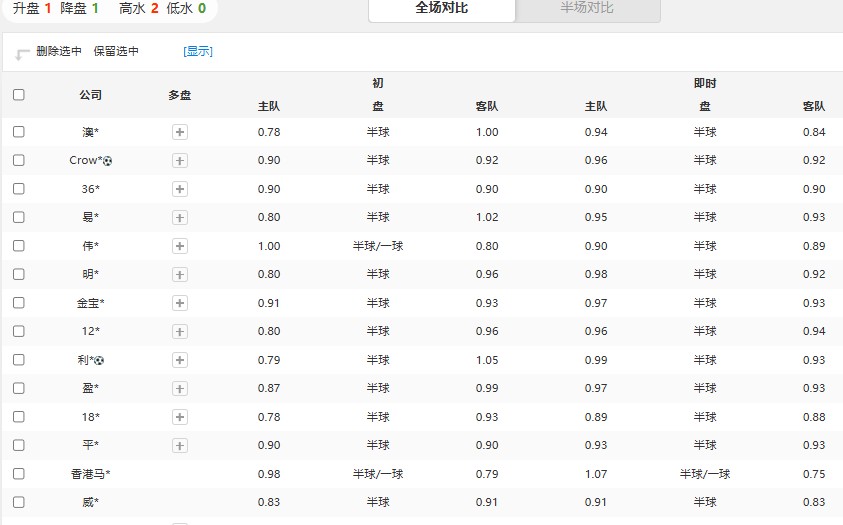The width and height of the screenshot is (843, 525).
Task: Click 澳* live away odds 0.84
Action: pyautogui.click(x=814, y=132)
